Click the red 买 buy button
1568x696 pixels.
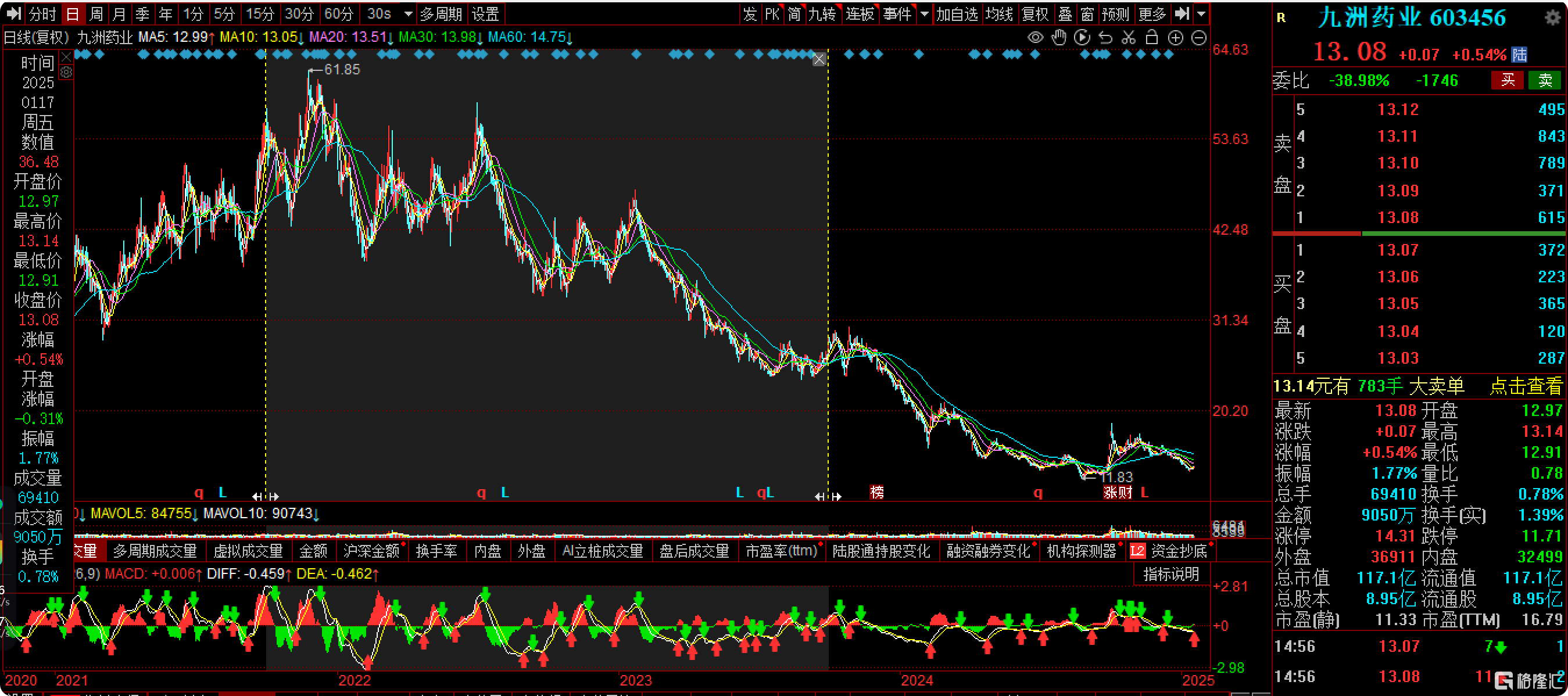1507,80
